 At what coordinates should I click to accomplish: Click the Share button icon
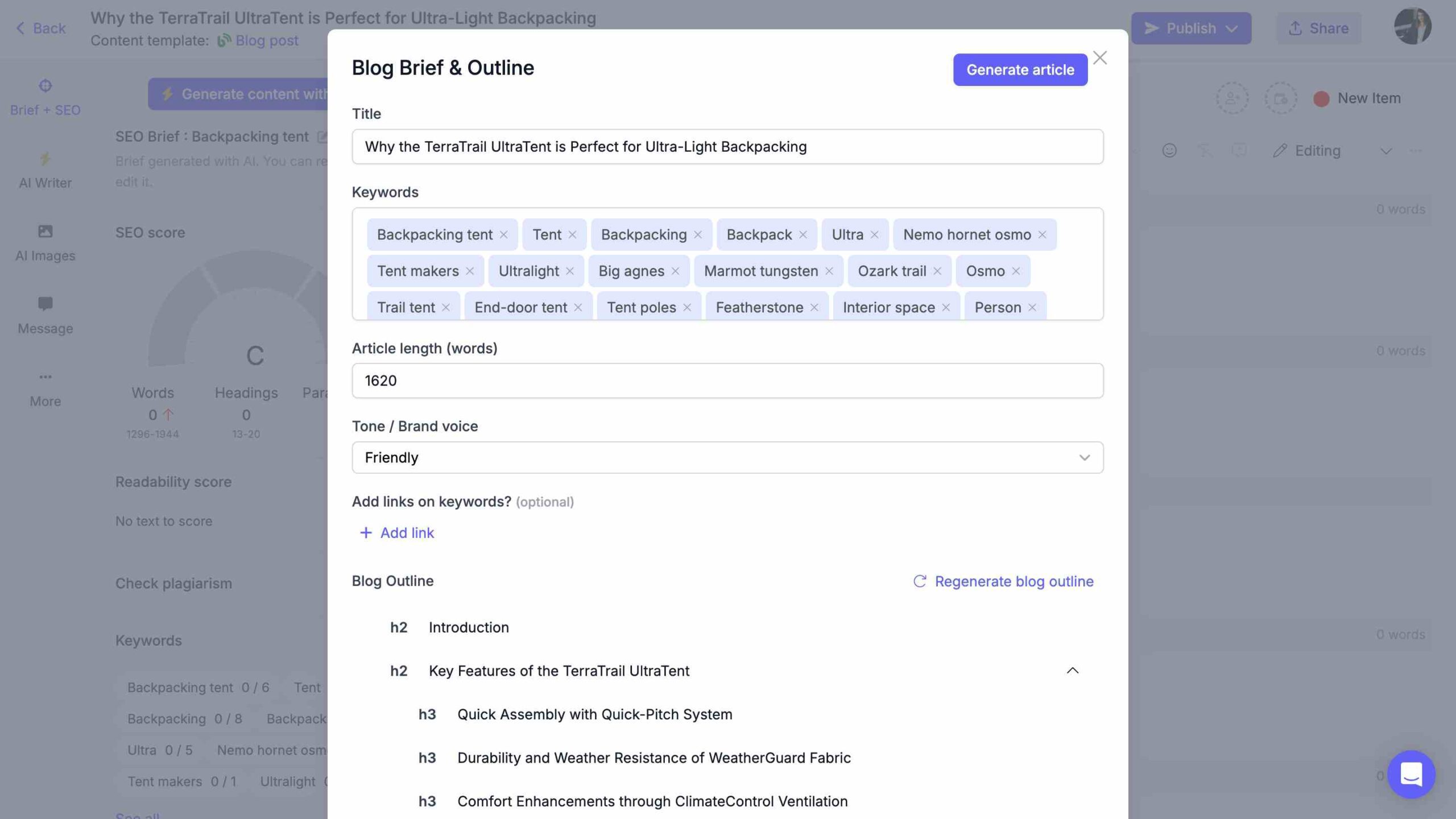1296,28
